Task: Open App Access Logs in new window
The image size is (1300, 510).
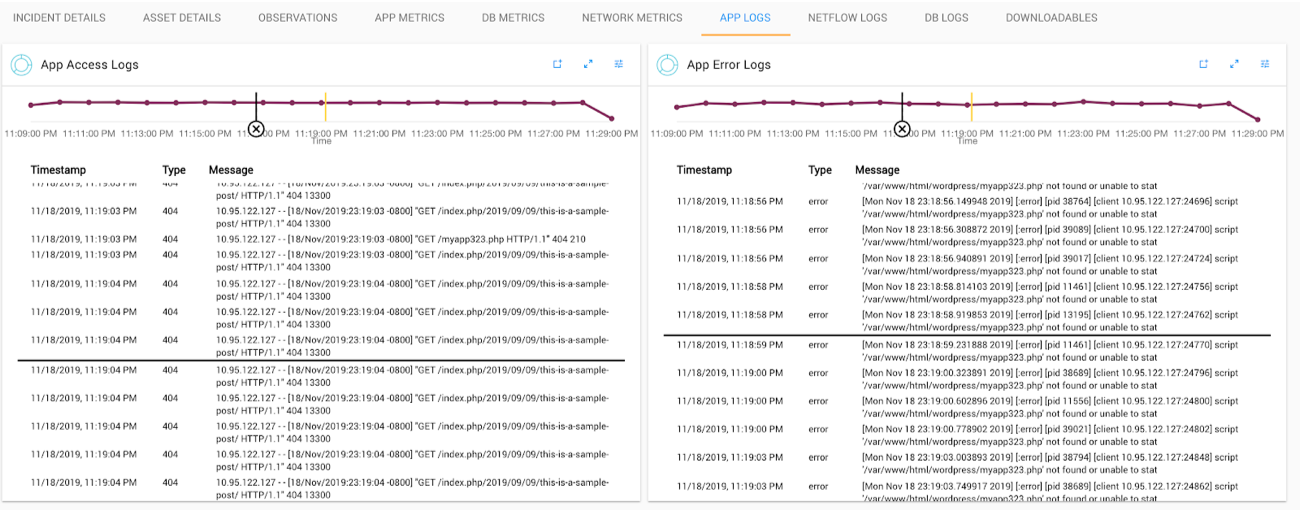Action: point(558,64)
